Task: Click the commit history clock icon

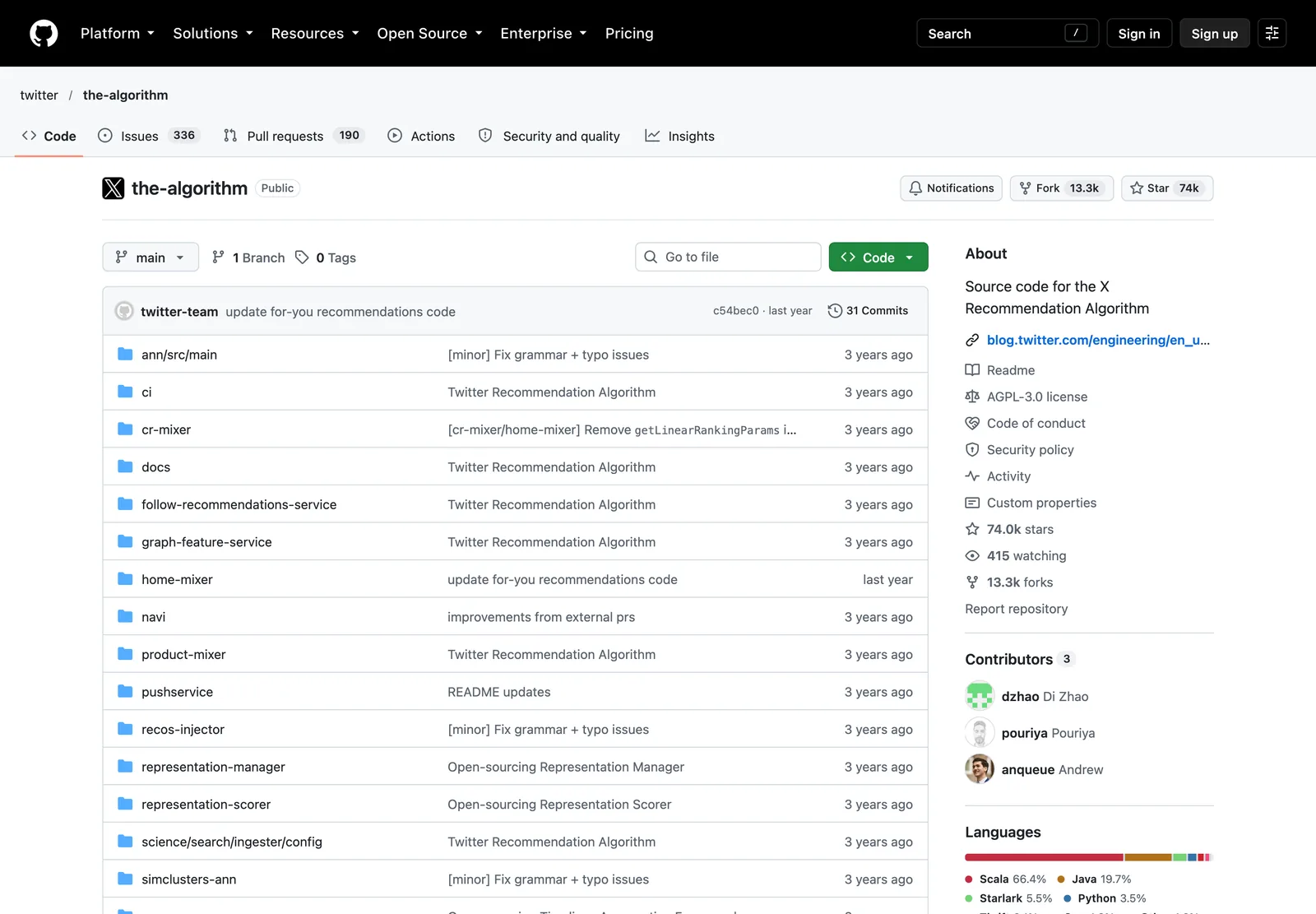Action: [835, 311]
